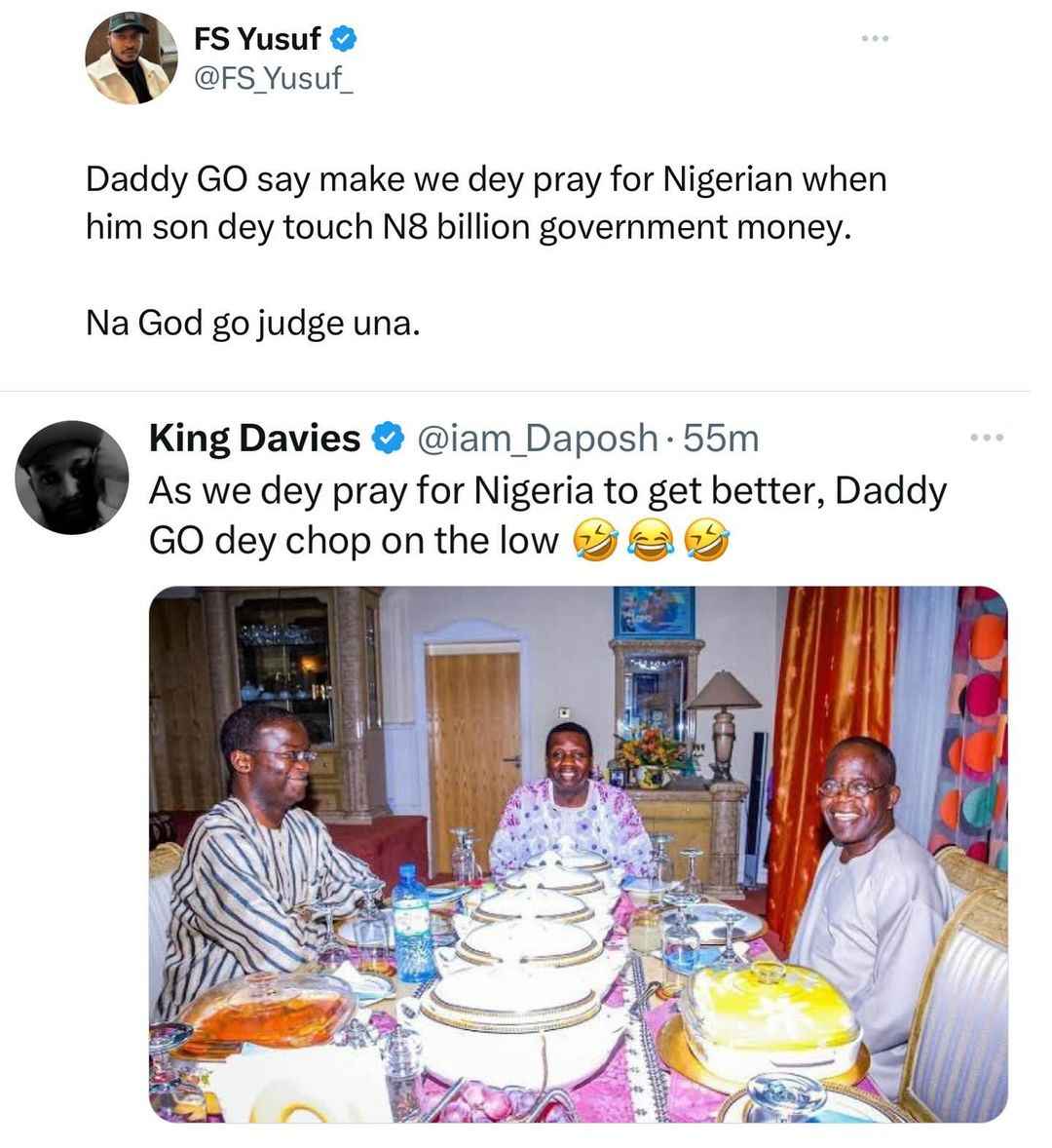This screenshot has height=1148, width=1052.
Task: Select the 'Daddy GO say make we' tweet text
Action: click(x=486, y=203)
